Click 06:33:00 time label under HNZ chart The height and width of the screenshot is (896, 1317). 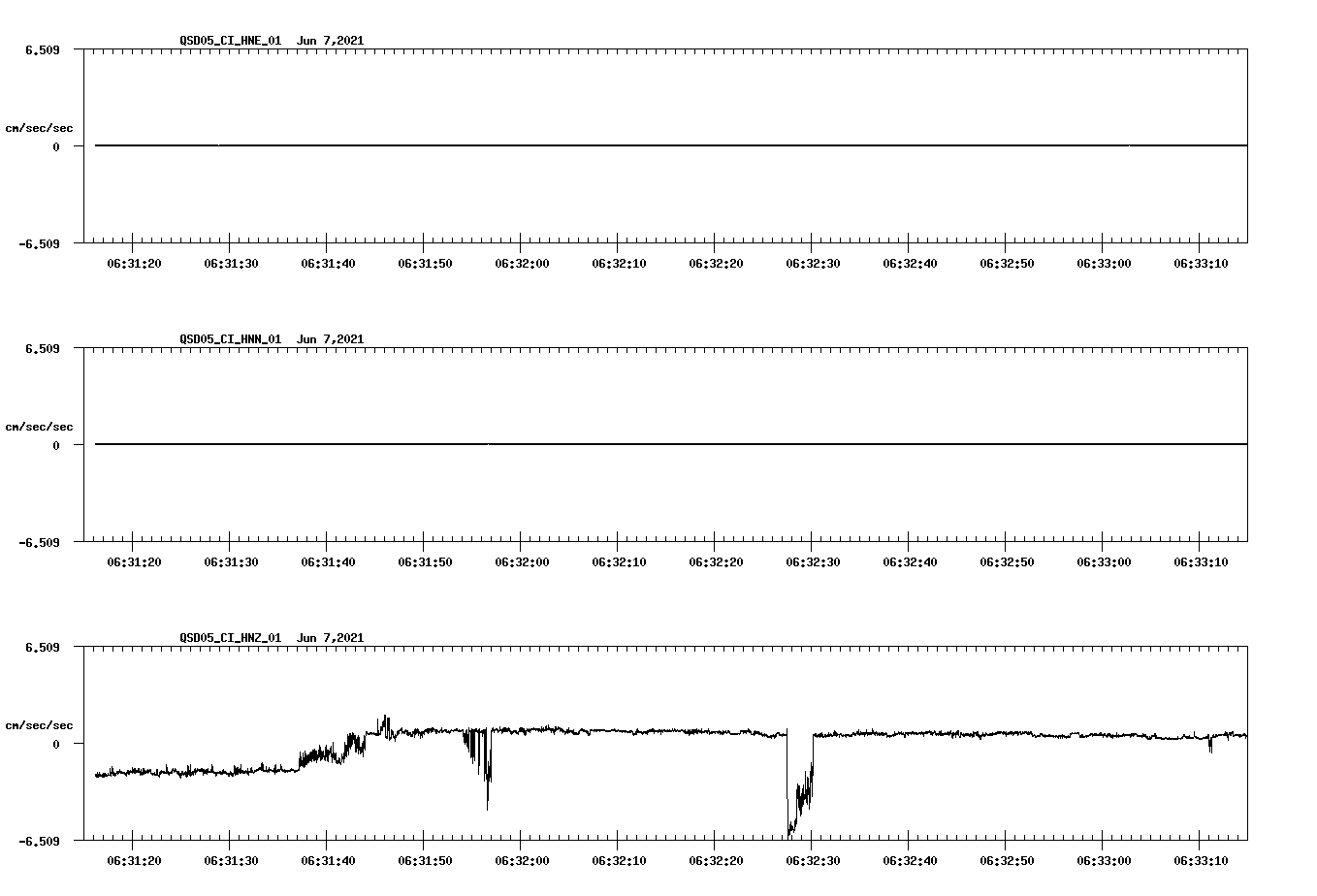pos(1104,861)
